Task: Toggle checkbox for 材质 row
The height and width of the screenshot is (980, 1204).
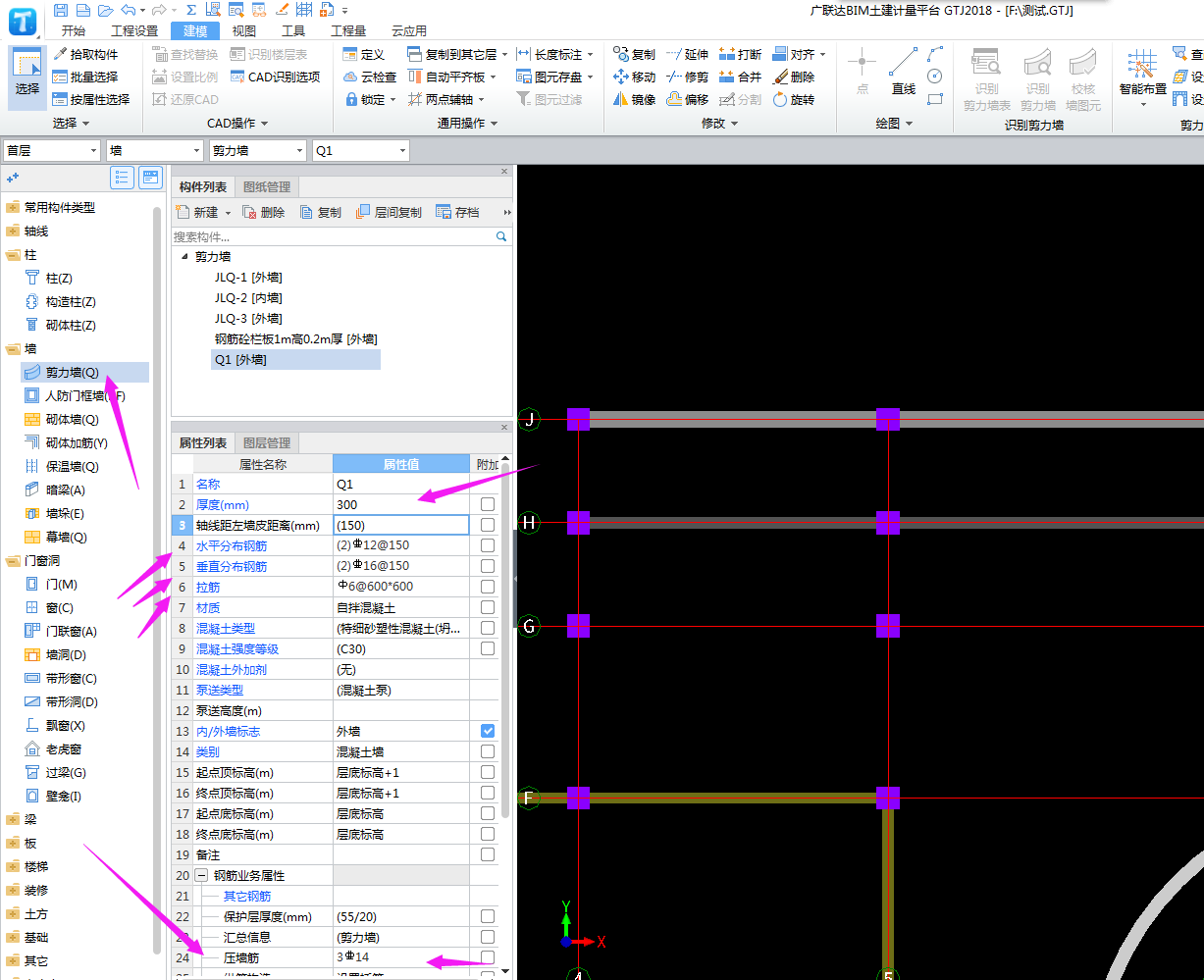Action: (488, 607)
